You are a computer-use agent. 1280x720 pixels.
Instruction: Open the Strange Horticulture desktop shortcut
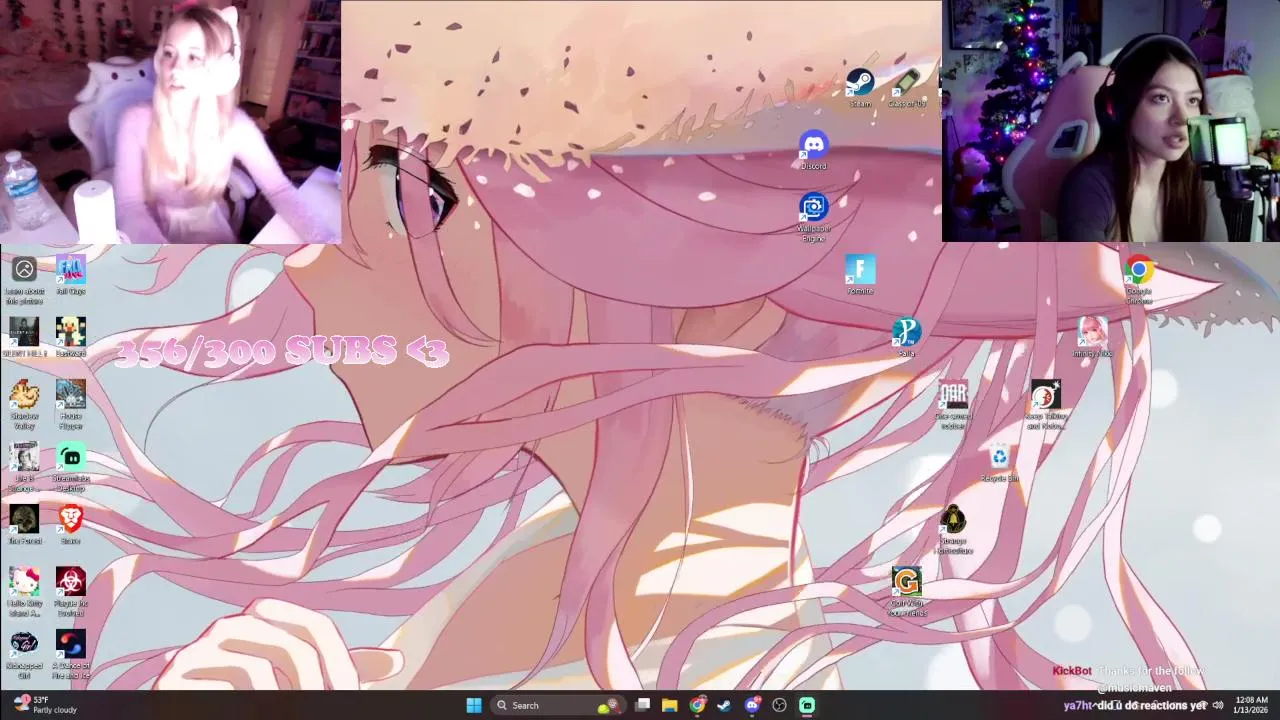953,530
